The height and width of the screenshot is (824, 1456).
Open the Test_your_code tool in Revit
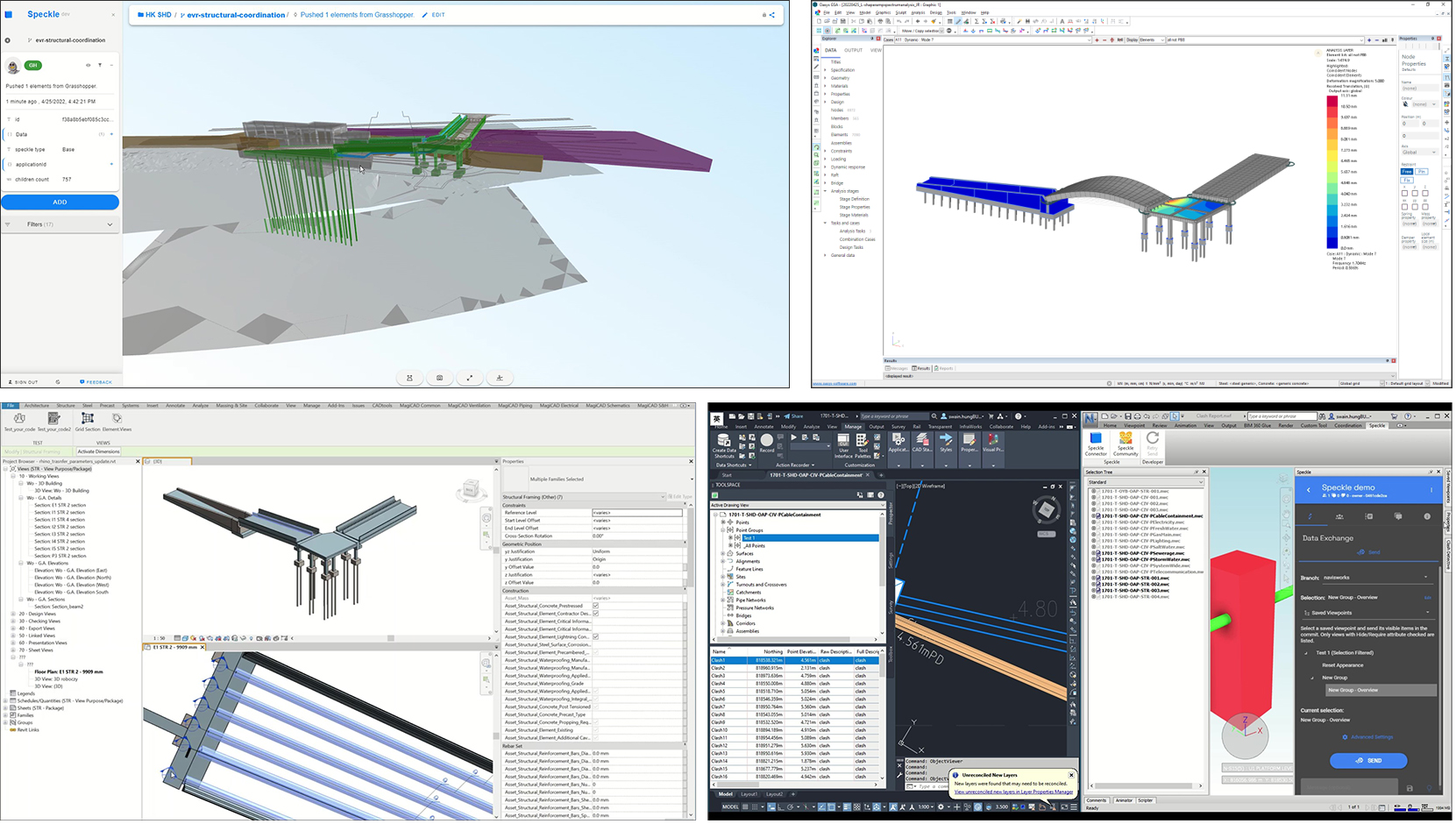click(19, 423)
